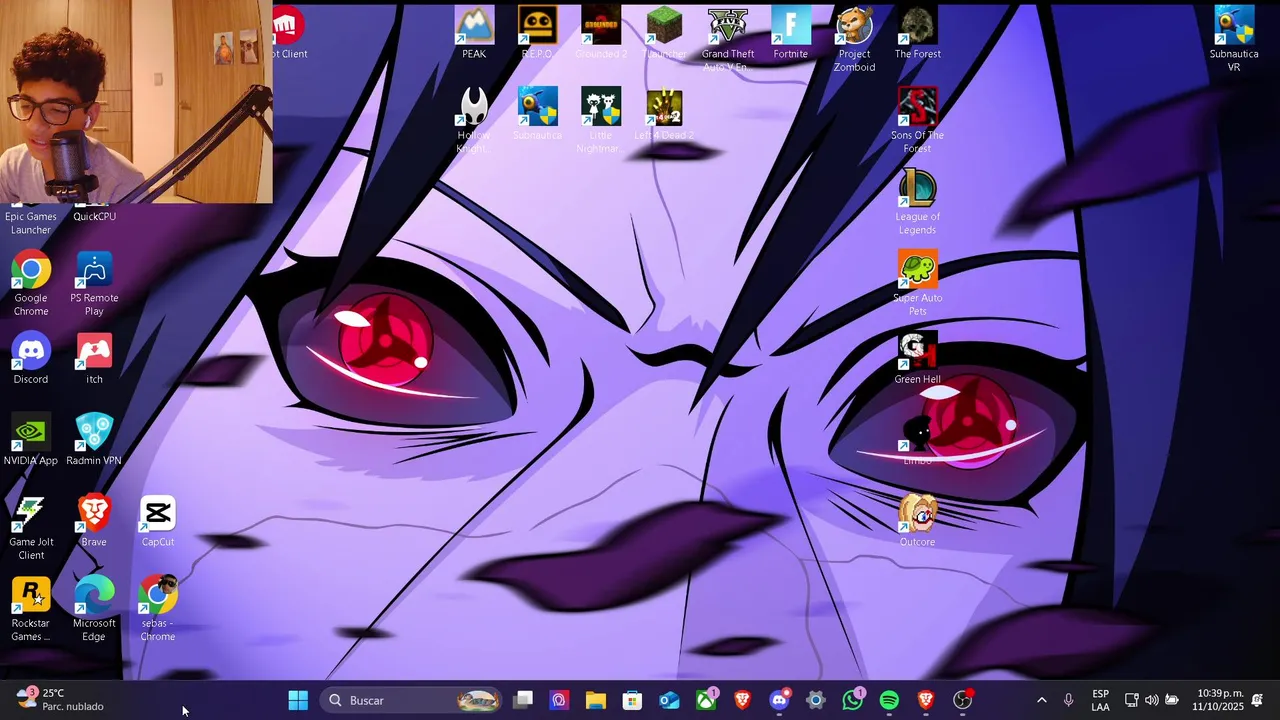Open the volume speaker tray icon
Image resolution: width=1280 pixels, height=720 pixels.
[1151, 700]
